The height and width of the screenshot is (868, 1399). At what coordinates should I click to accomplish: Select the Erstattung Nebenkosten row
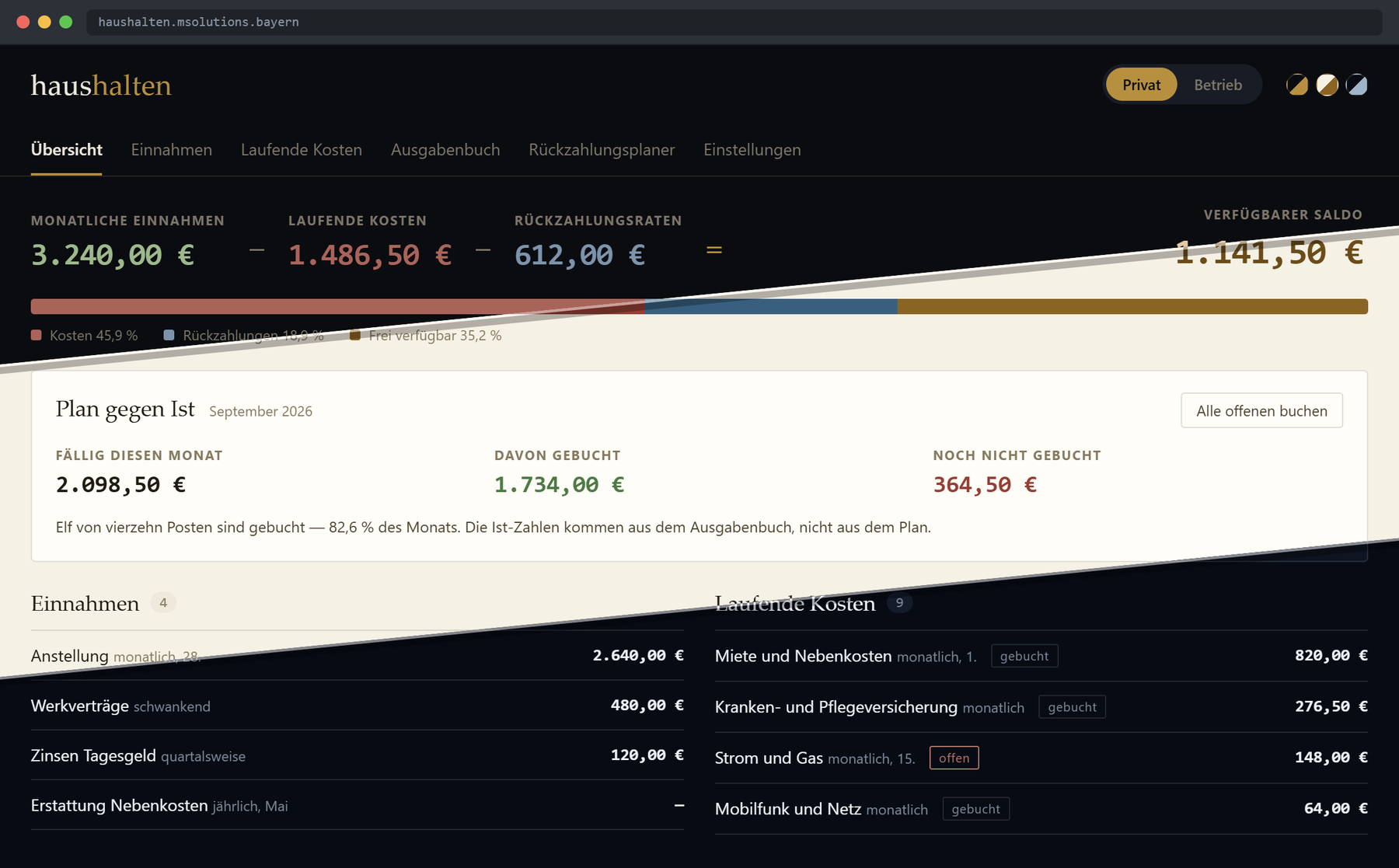[x=358, y=805]
